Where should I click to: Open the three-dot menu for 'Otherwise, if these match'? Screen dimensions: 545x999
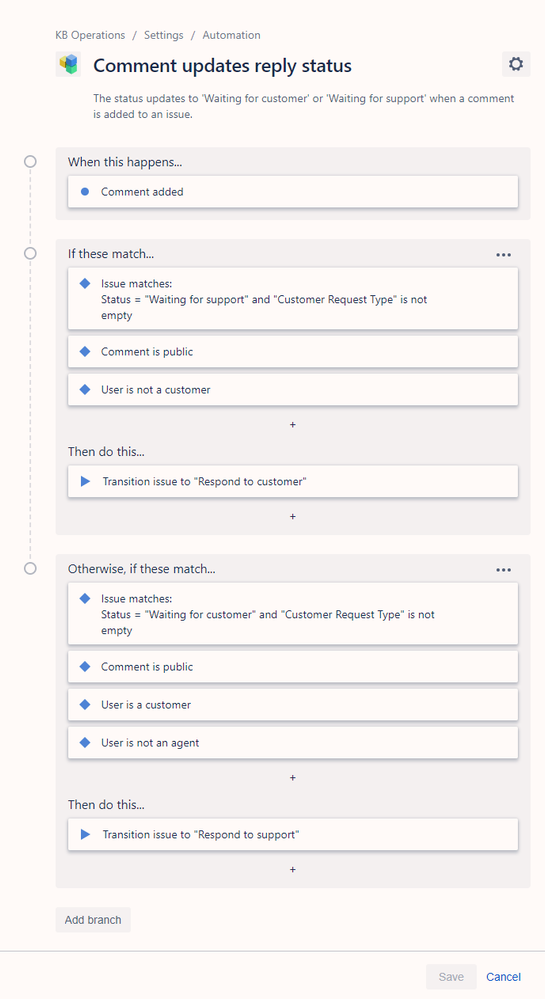[x=504, y=570]
